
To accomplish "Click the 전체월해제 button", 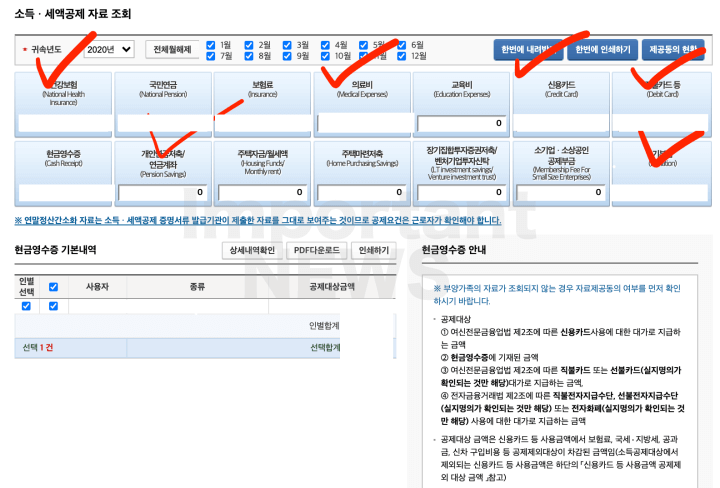I will tap(172, 50).
